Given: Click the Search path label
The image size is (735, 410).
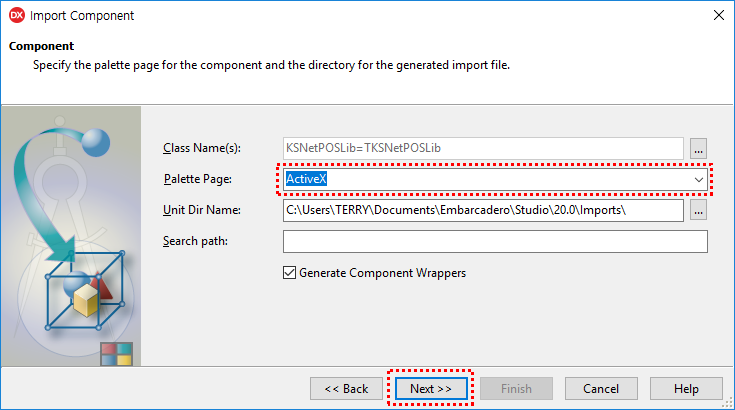Looking at the screenshot, I should point(195,241).
